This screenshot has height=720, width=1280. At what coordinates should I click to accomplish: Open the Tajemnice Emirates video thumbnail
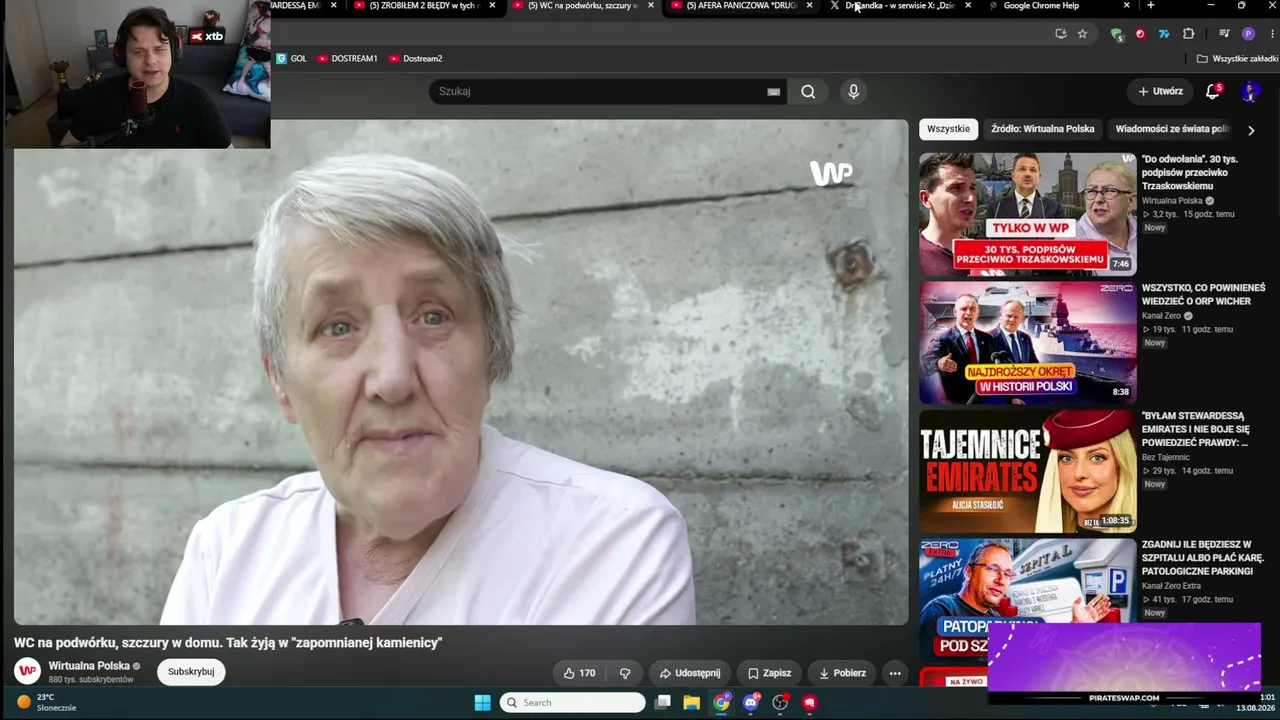[1027, 471]
